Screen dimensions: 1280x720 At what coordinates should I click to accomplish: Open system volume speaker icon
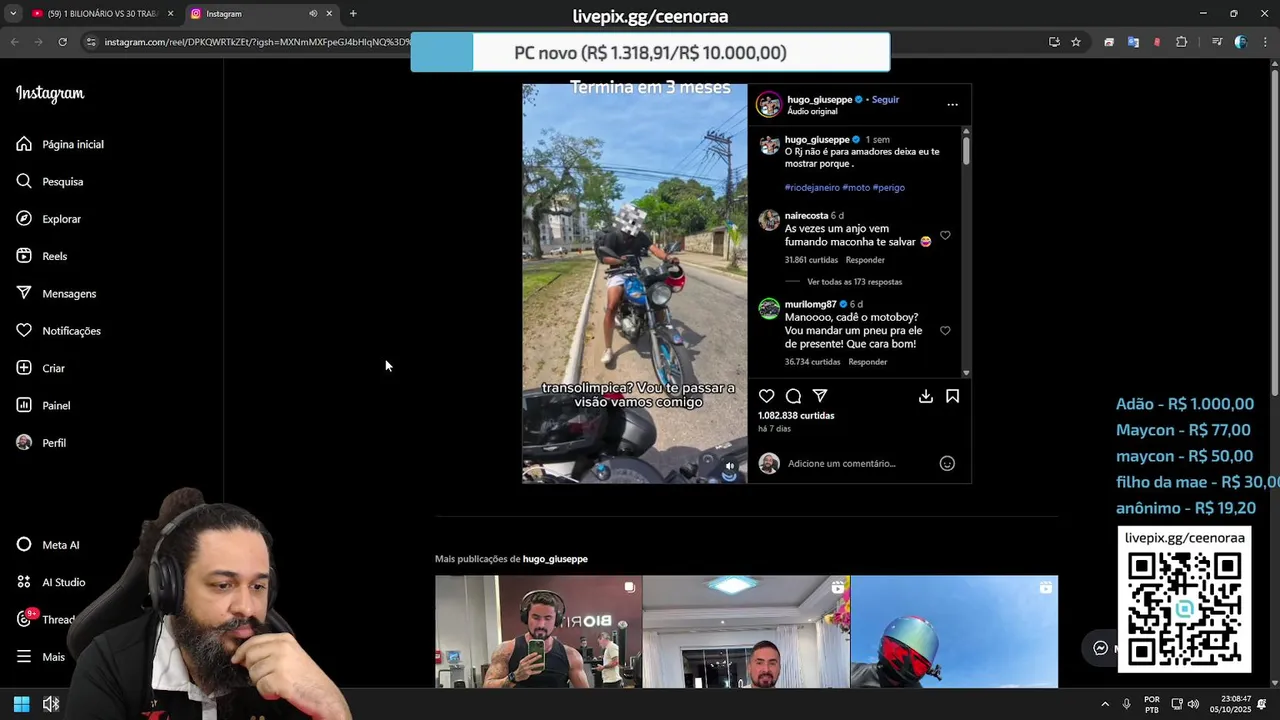click(1193, 705)
